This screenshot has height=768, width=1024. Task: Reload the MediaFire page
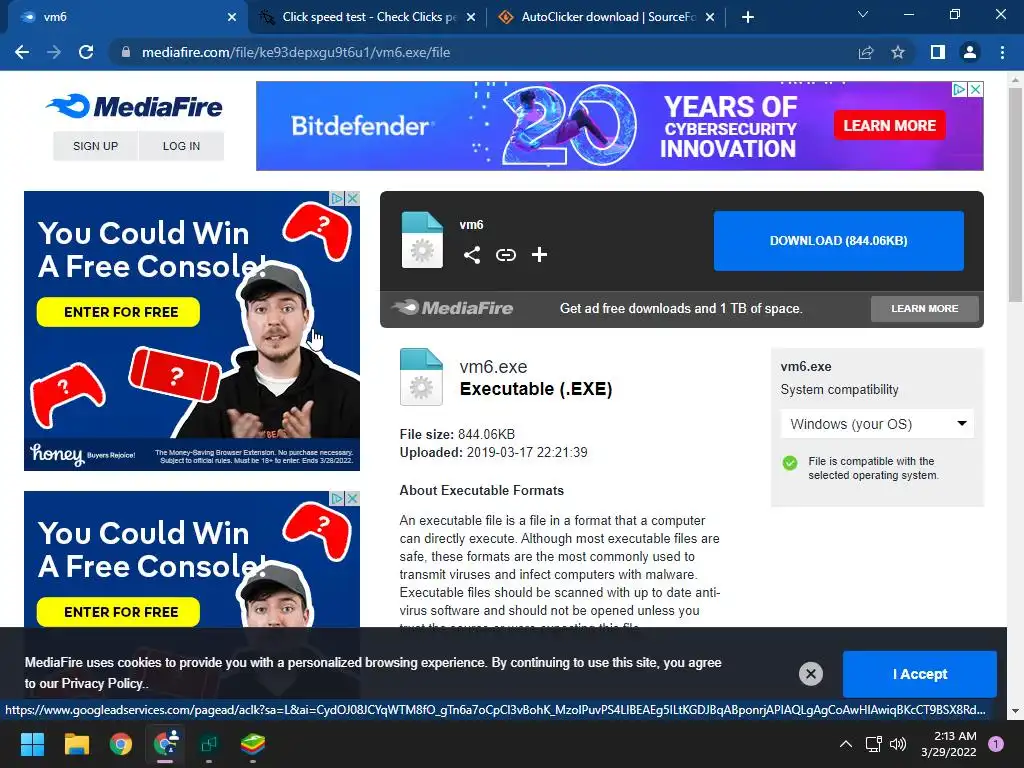[x=86, y=52]
